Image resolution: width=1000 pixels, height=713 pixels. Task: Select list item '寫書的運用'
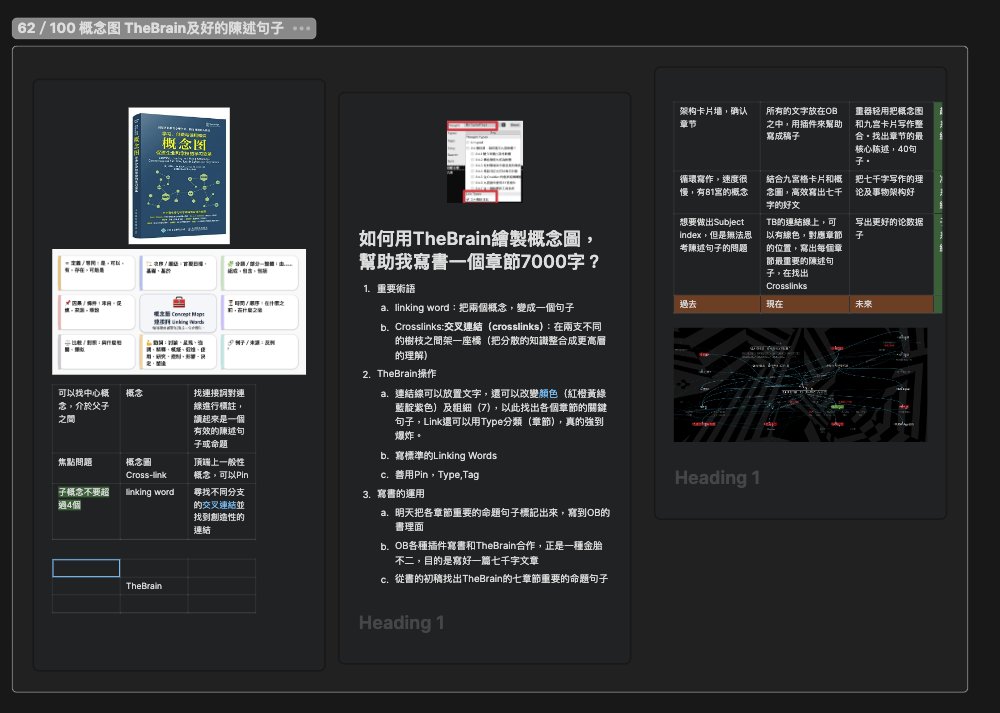[x=401, y=494]
